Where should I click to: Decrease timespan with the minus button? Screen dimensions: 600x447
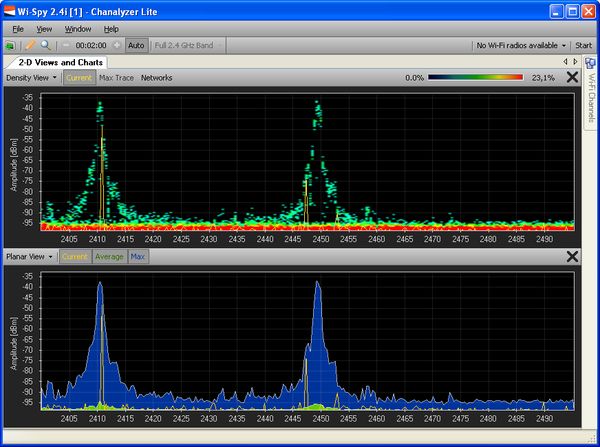66,46
